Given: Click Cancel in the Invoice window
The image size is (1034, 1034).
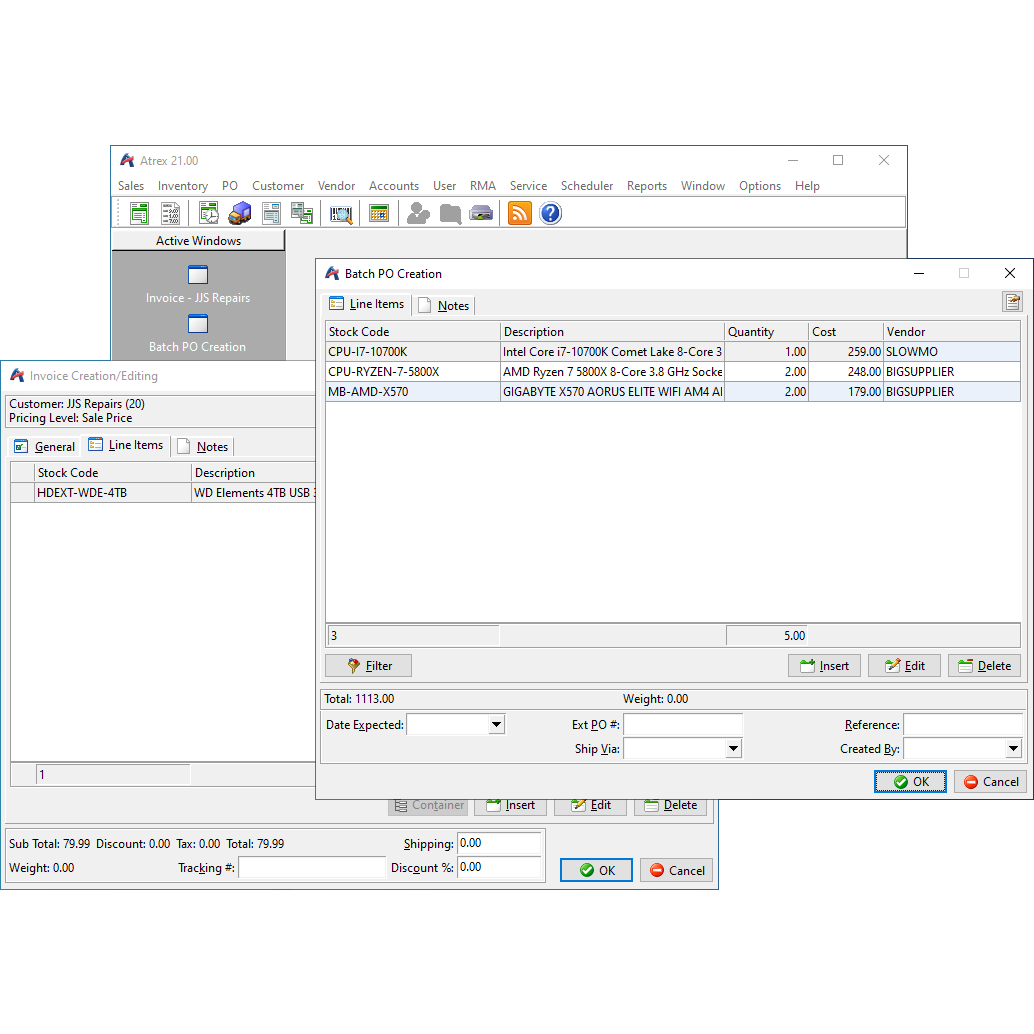Looking at the screenshot, I should 677,870.
